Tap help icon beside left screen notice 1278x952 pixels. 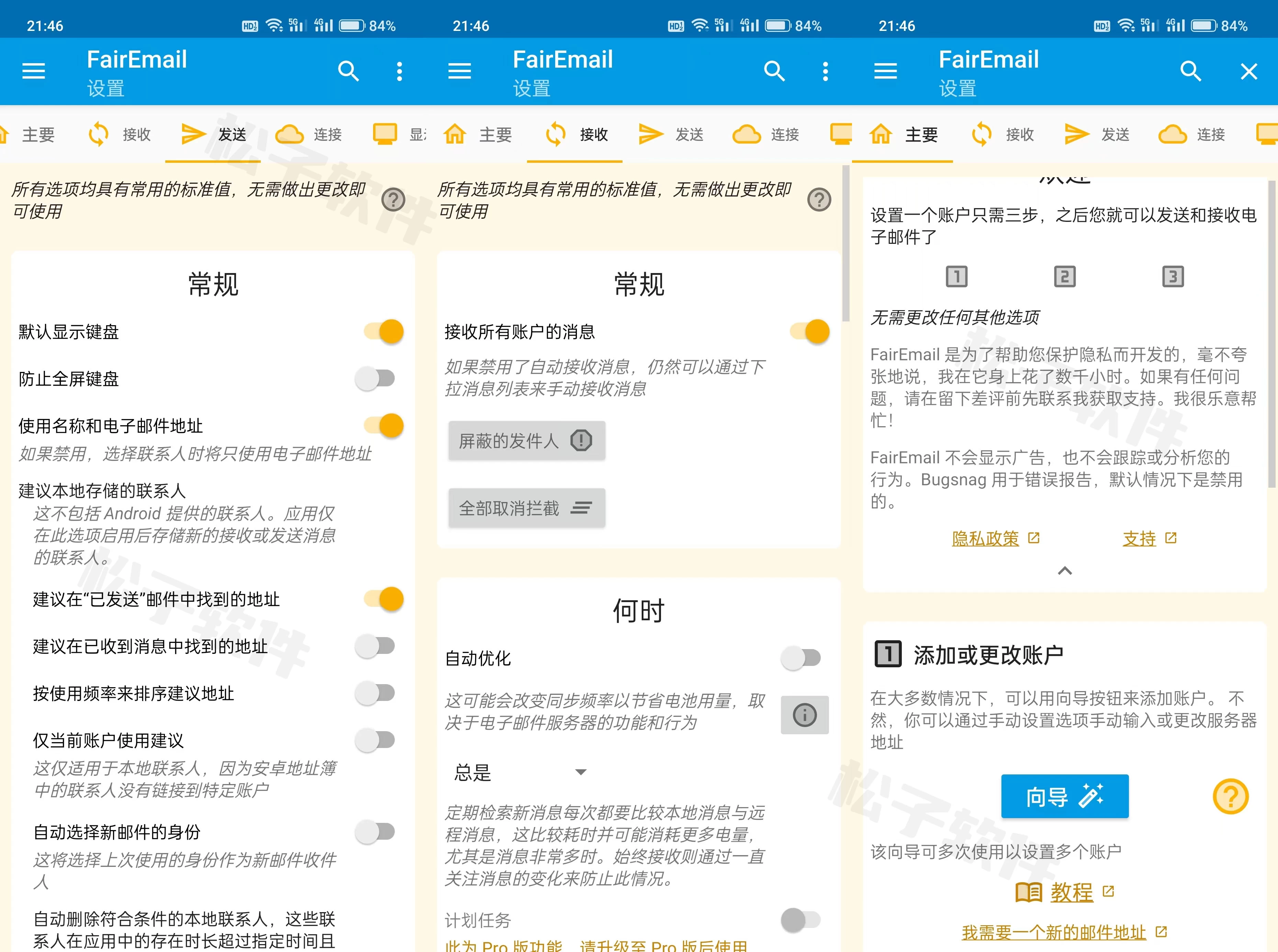click(x=393, y=200)
